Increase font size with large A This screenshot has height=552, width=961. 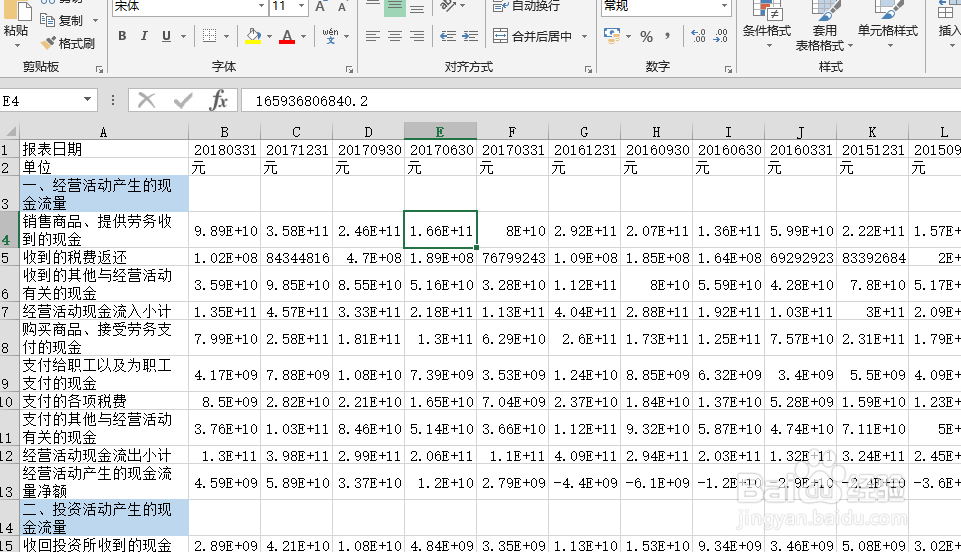pyautogui.click(x=320, y=6)
